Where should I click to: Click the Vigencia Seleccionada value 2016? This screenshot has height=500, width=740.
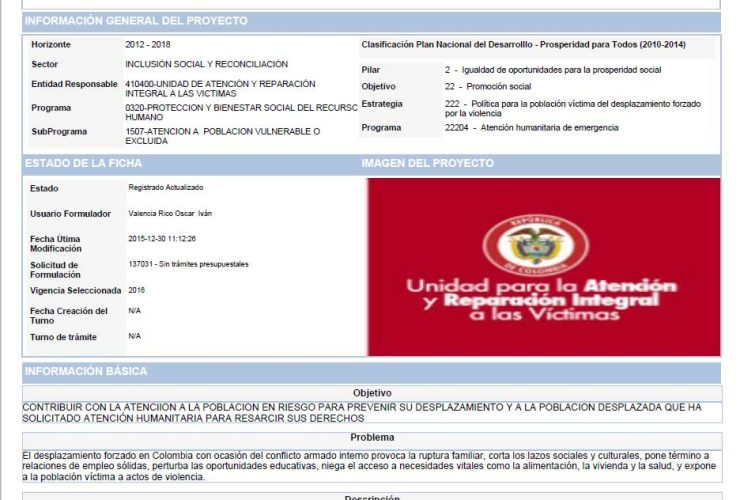[x=136, y=290]
